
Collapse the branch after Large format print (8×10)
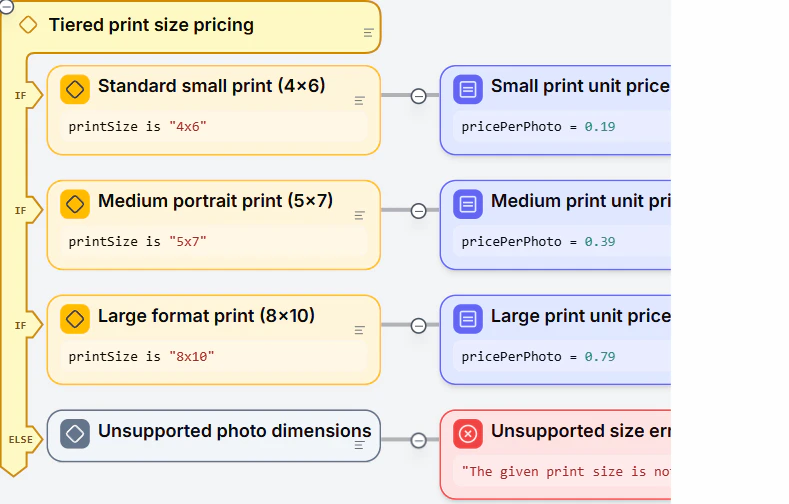(419, 325)
